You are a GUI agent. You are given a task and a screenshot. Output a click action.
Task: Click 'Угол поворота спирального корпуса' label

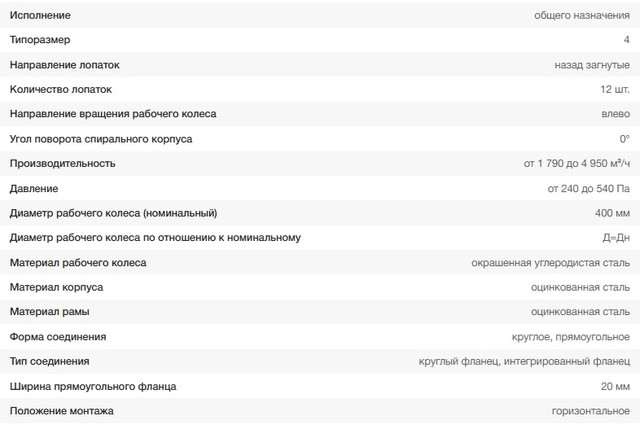tap(100, 139)
